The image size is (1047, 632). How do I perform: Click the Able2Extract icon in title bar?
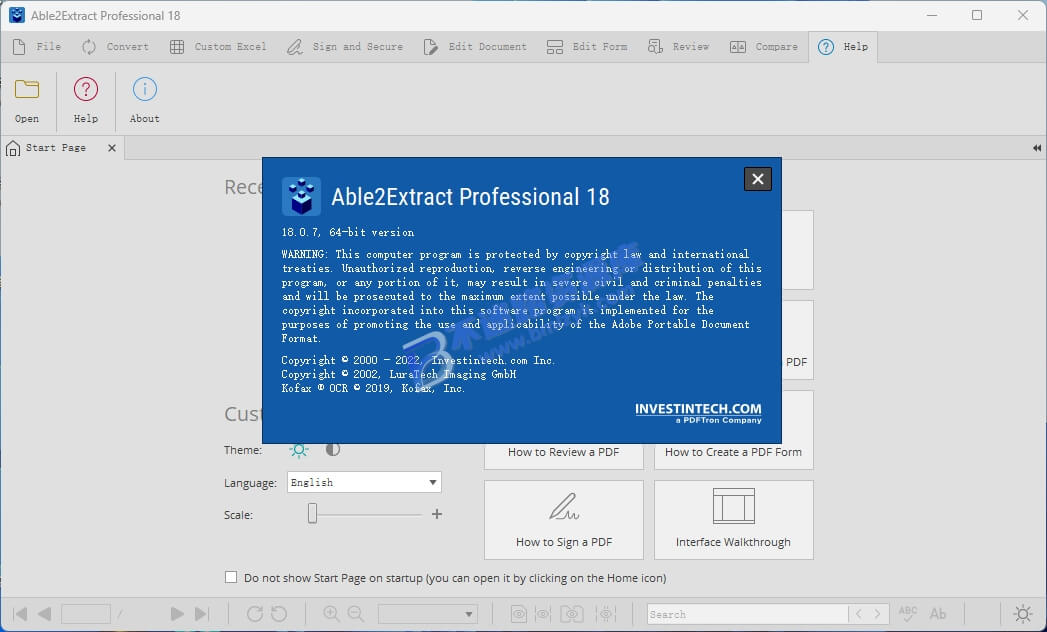coord(17,15)
